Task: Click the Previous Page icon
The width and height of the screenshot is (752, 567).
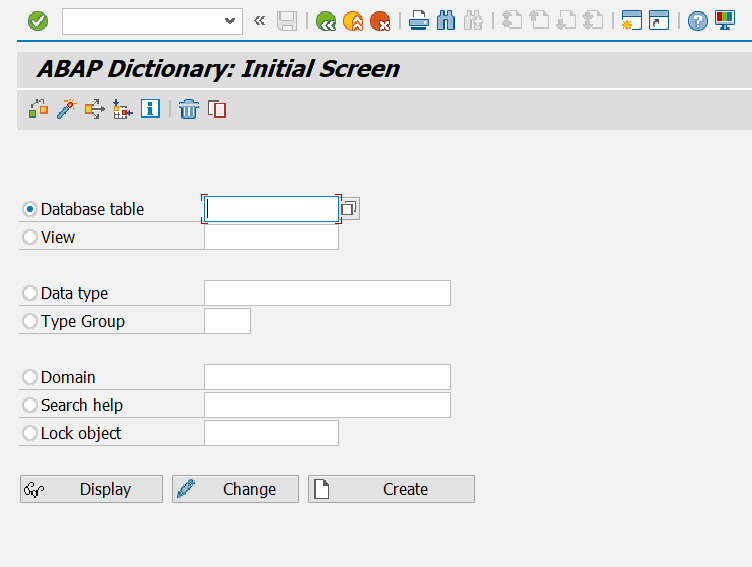Action: point(539,21)
